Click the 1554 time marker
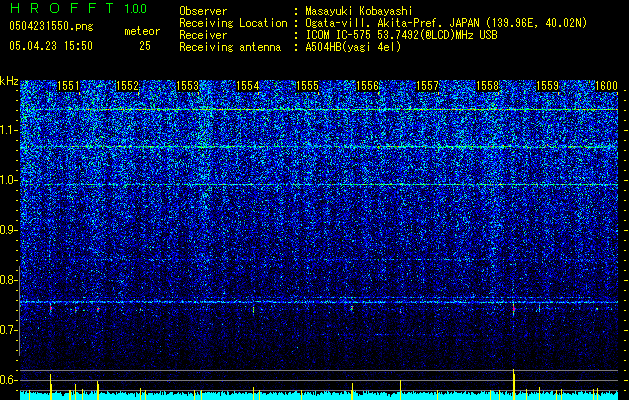The width and height of the screenshot is (629, 400). pyautogui.click(x=248, y=86)
